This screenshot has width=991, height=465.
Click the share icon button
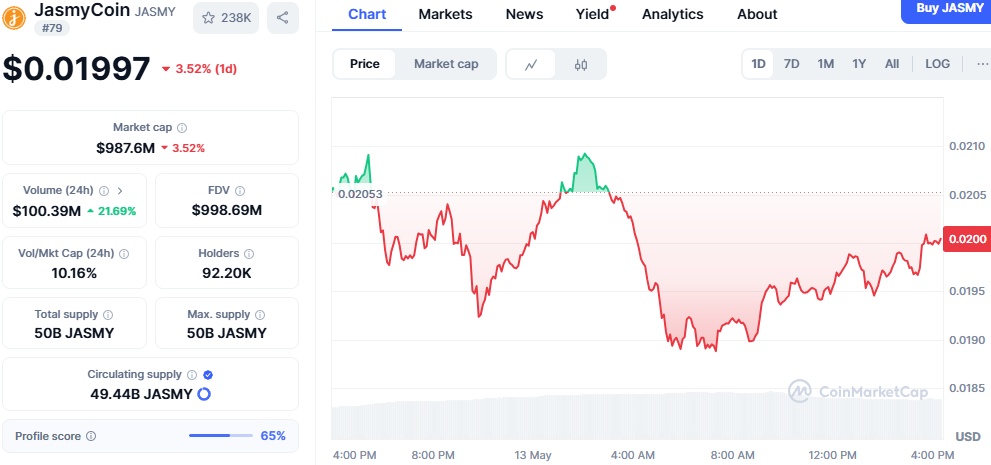[x=283, y=17]
